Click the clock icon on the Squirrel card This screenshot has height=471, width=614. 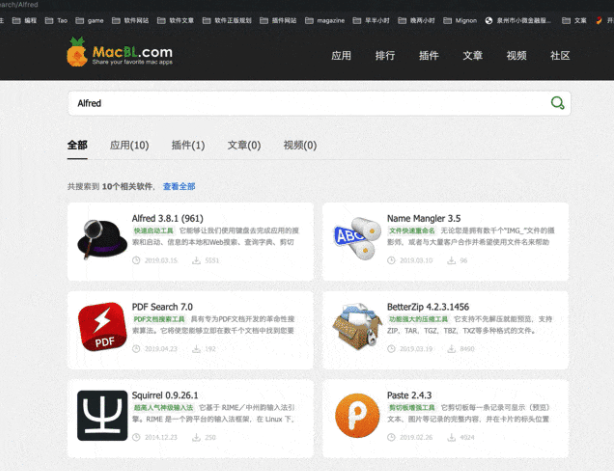tap(136, 437)
